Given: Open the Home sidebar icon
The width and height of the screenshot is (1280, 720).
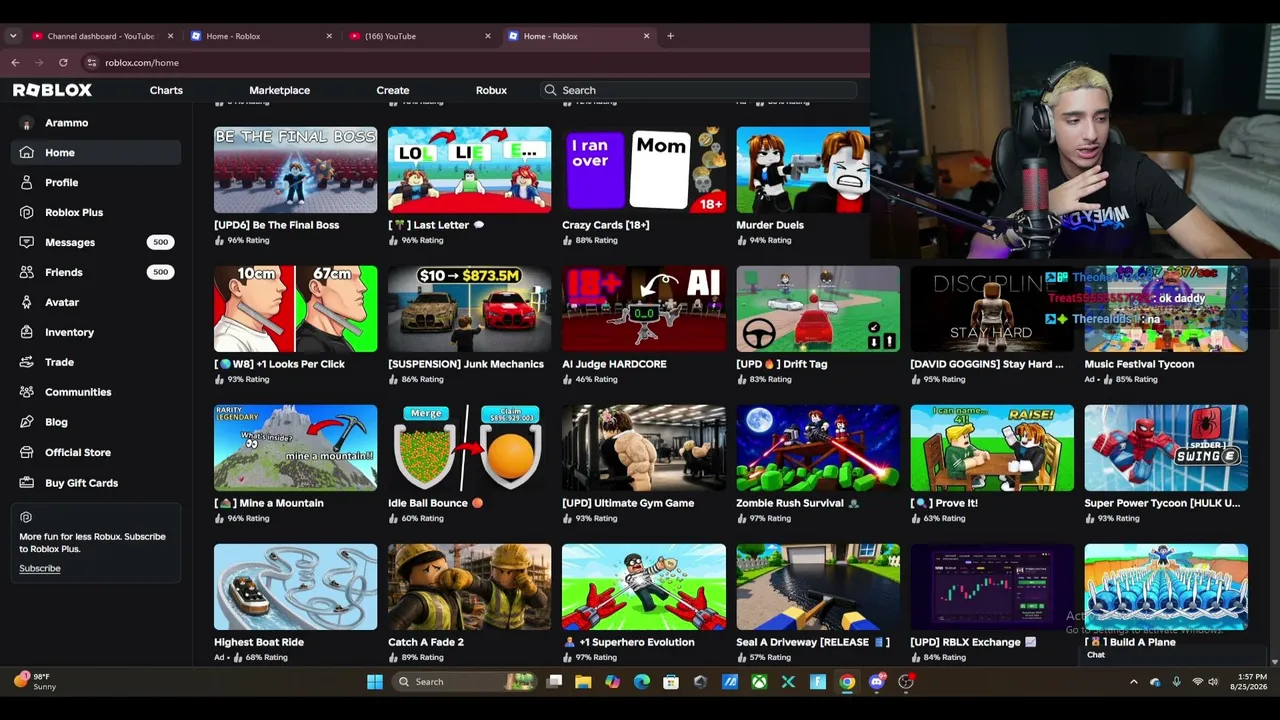Looking at the screenshot, I should (x=26, y=152).
